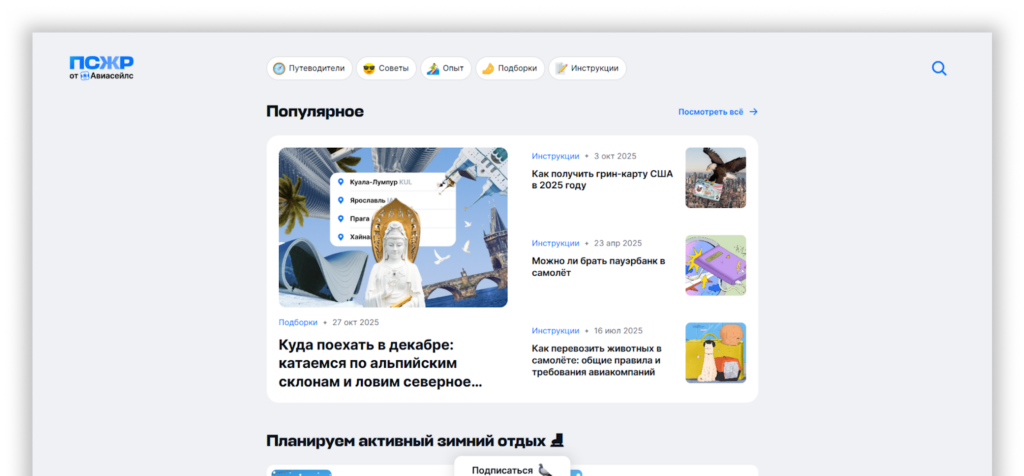Click the Подборки tag above December article
The image size is (1024, 476).
298,323
